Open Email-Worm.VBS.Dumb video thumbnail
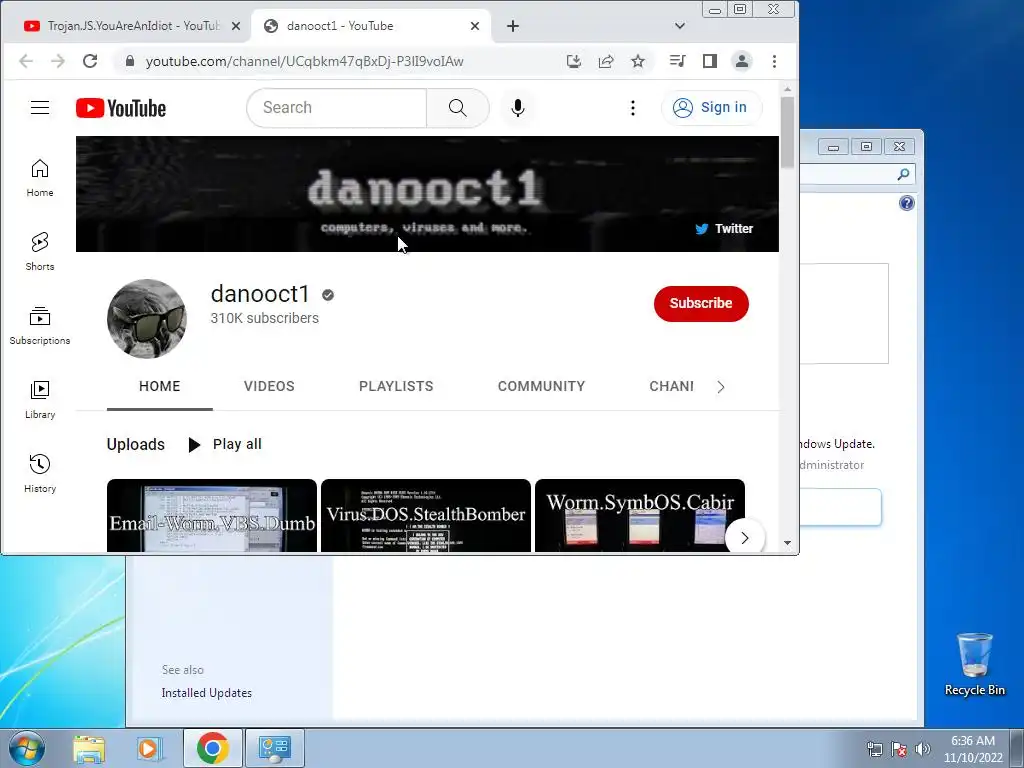This screenshot has width=1024, height=768. pyautogui.click(x=212, y=516)
